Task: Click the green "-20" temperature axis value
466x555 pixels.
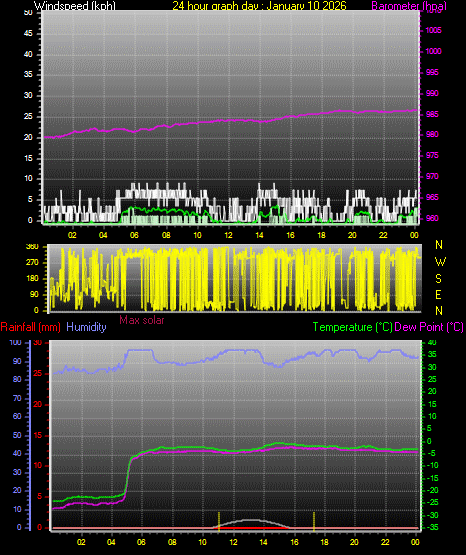Action: [x=432, y=490]
